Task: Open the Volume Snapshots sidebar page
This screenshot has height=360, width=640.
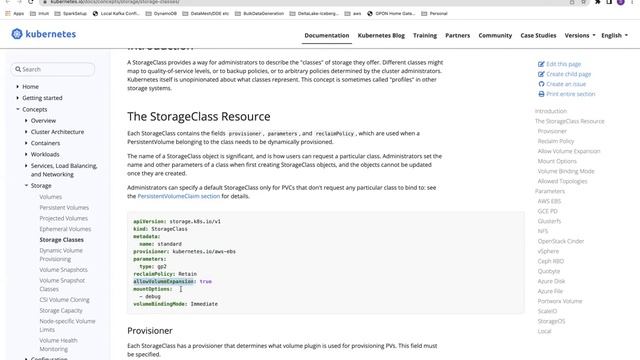Action: (x=63, y=270)
